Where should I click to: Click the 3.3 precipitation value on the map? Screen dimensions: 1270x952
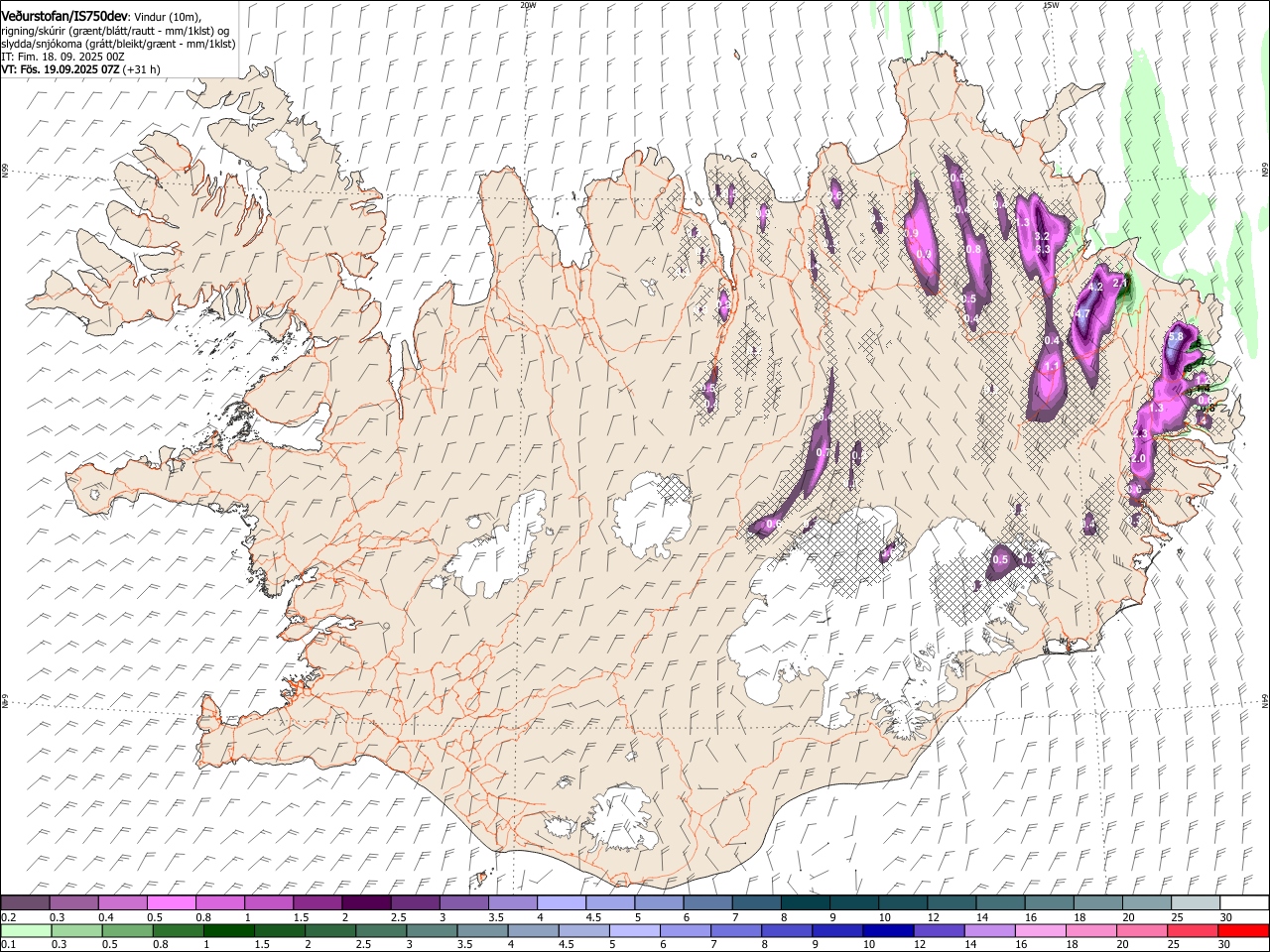(1043, 251)
